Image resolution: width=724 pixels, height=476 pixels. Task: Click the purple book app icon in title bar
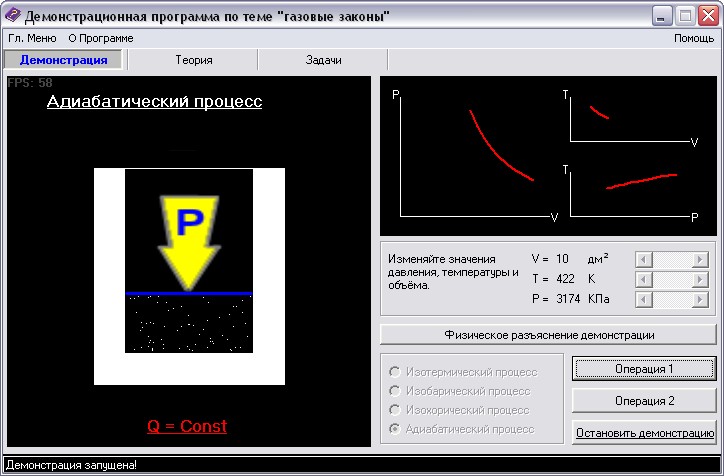12,15
